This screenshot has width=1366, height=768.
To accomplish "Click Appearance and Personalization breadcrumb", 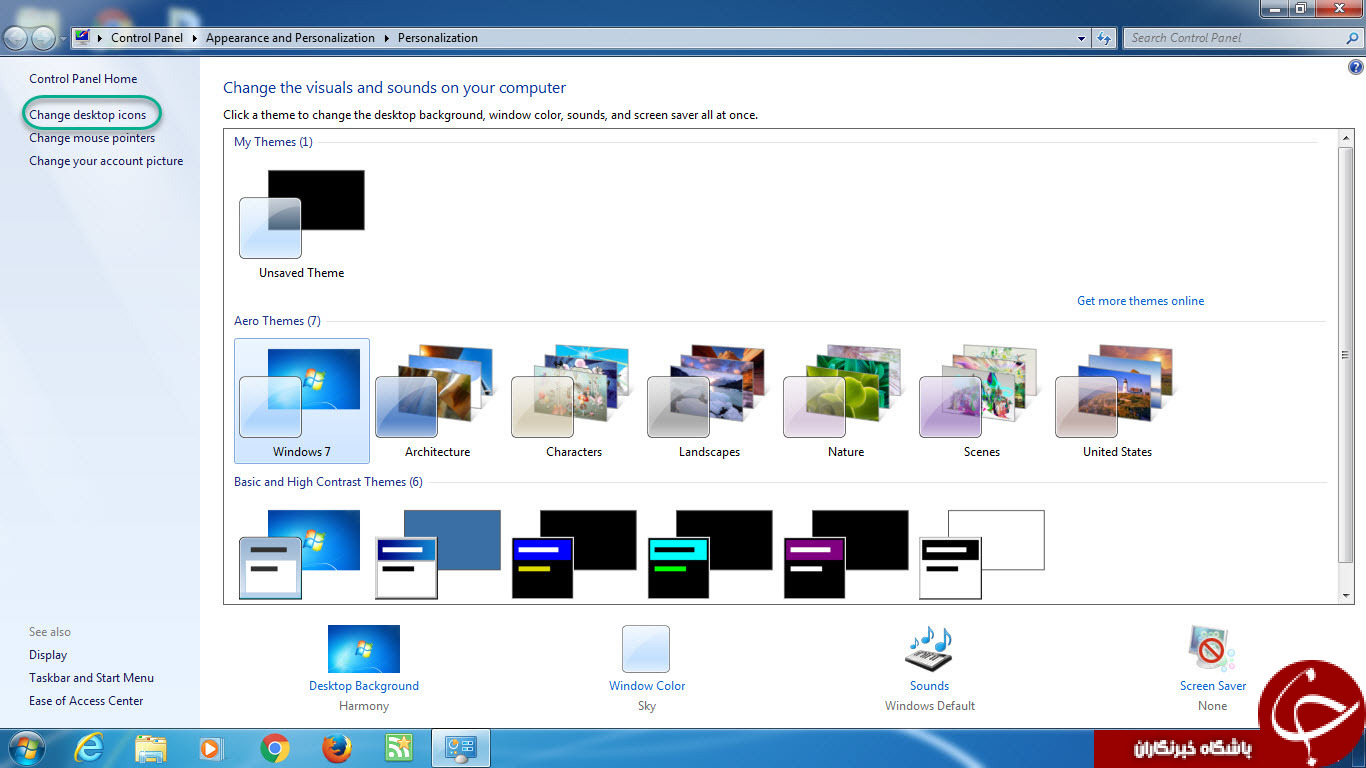I will pos(290,38).
